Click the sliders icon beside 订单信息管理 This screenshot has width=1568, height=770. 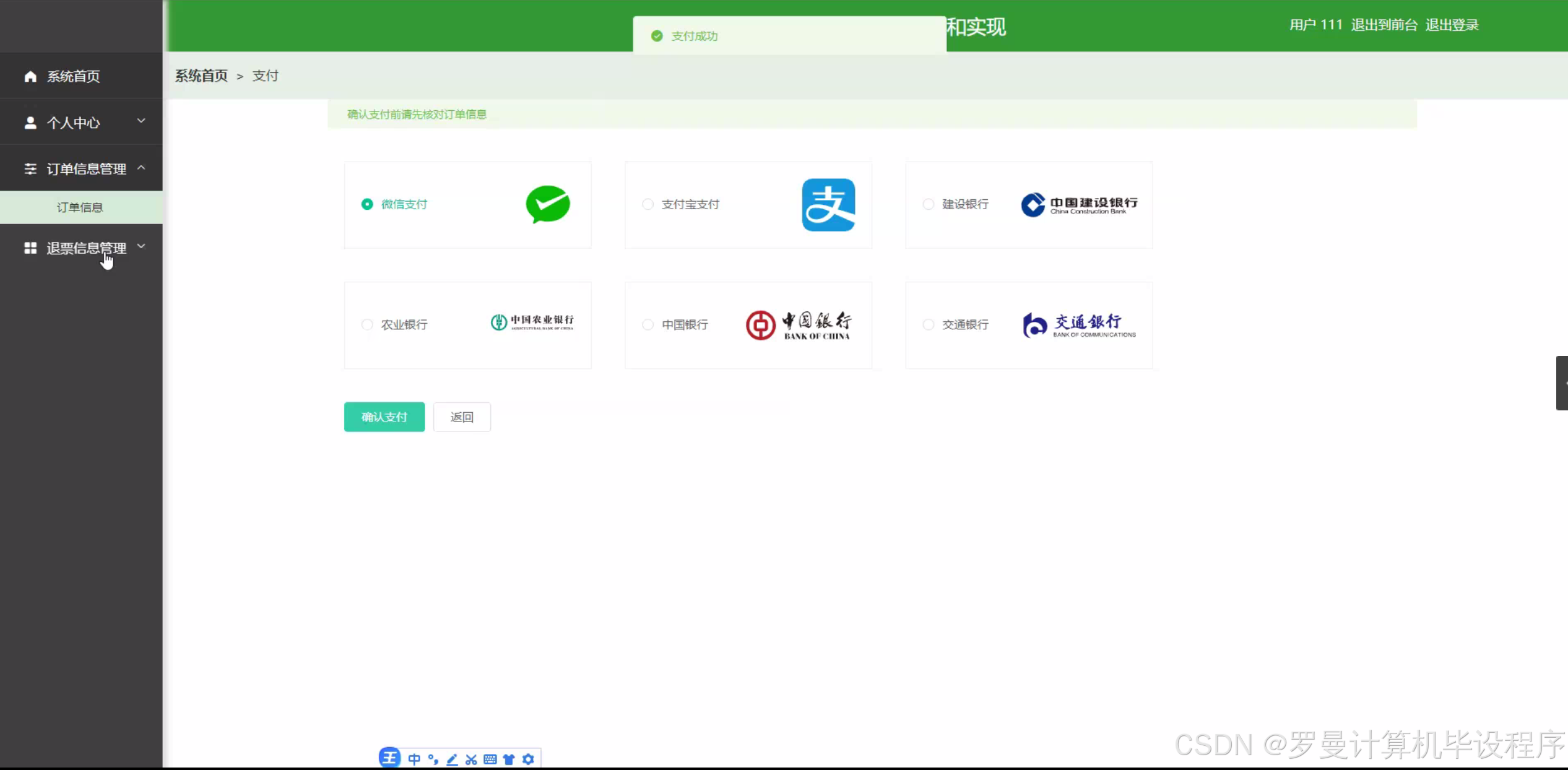pyautogui.click(x=30, y=168)
